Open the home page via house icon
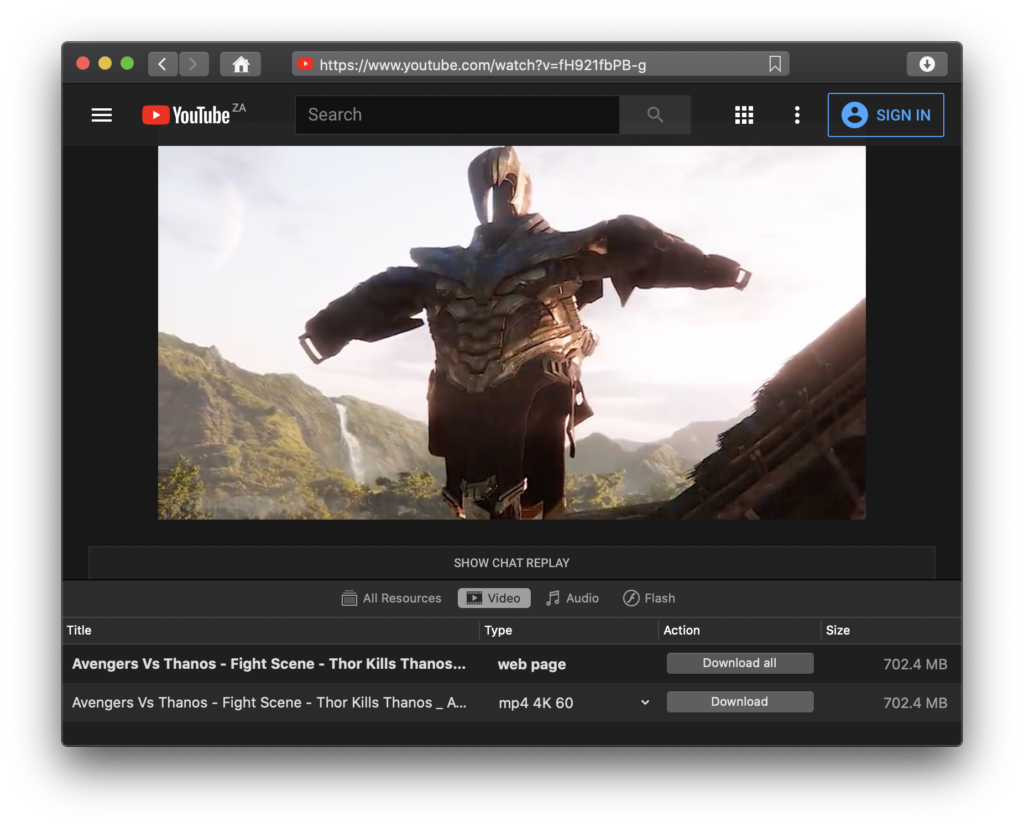Viewport: 1024px width, 828px height. coord(241,64)
